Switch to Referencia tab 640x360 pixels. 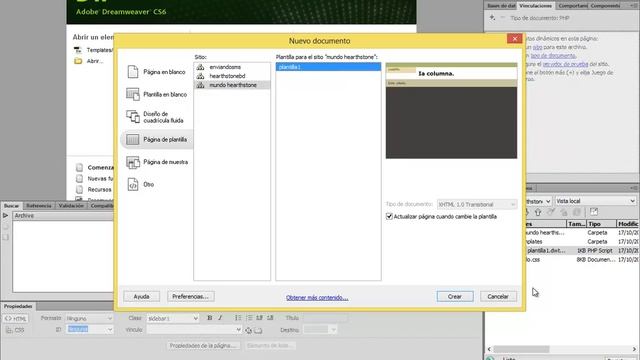click(x=39, y=206)
